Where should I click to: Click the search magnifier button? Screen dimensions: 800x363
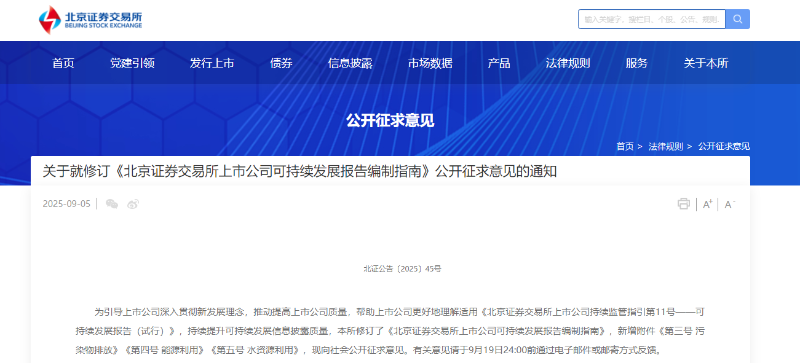[738, 19]
